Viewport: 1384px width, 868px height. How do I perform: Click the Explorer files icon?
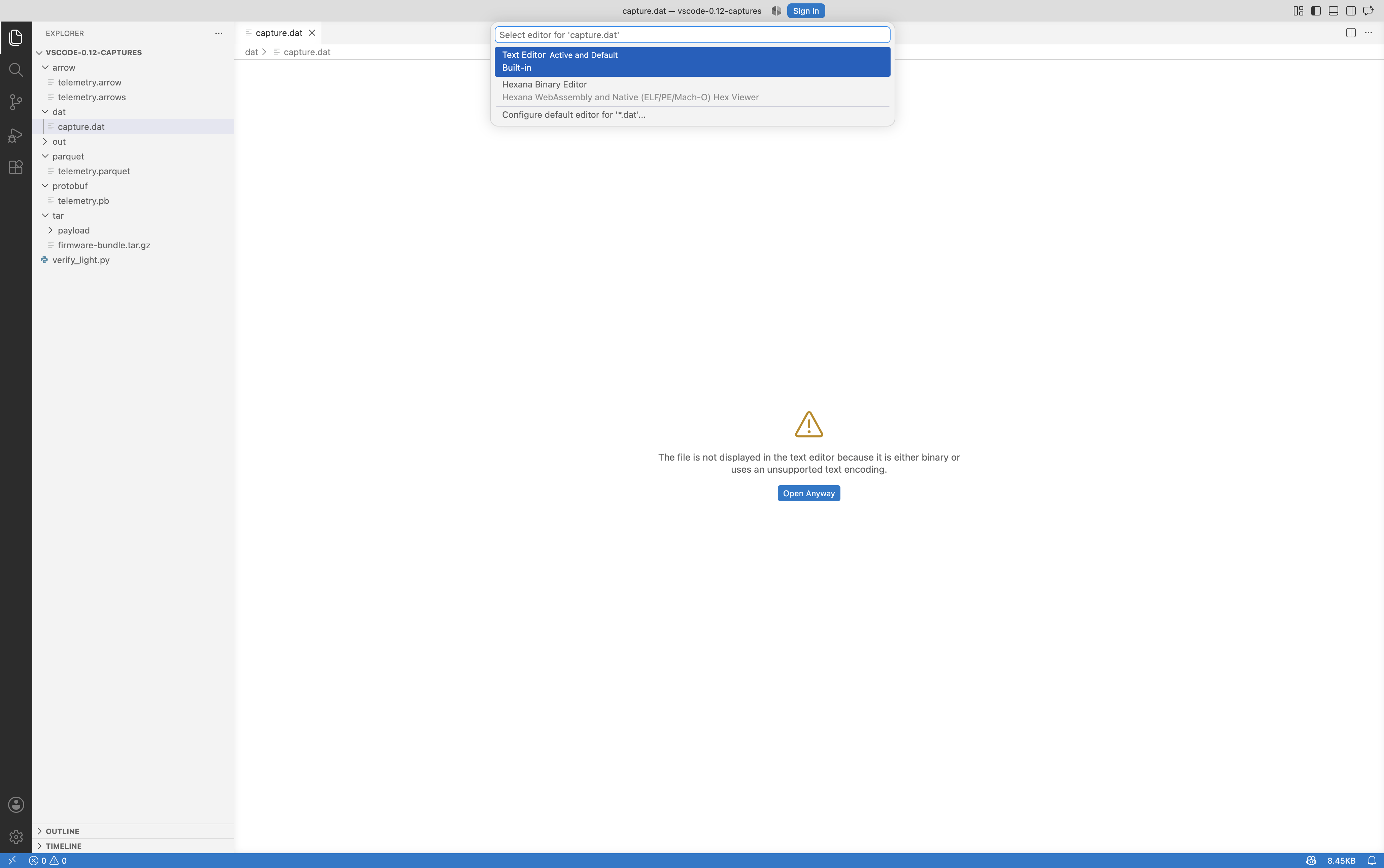coord(16,38)
